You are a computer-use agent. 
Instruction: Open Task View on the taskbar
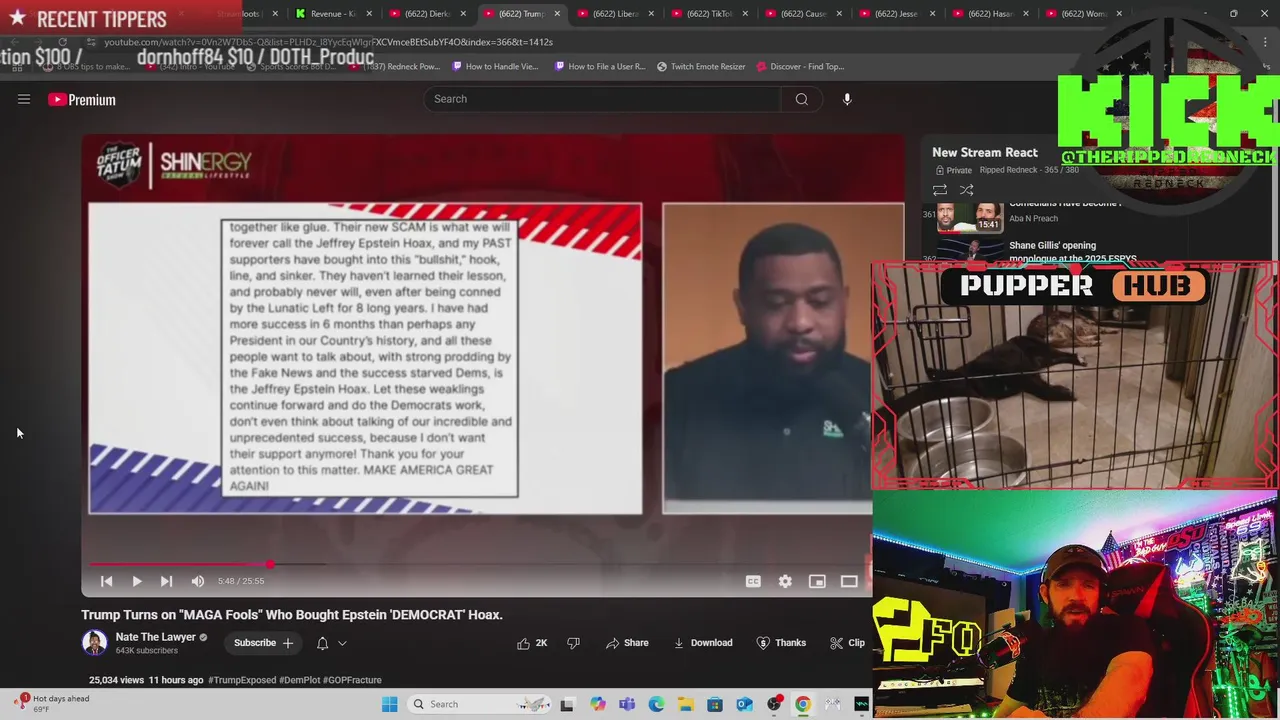pos(567,704)
